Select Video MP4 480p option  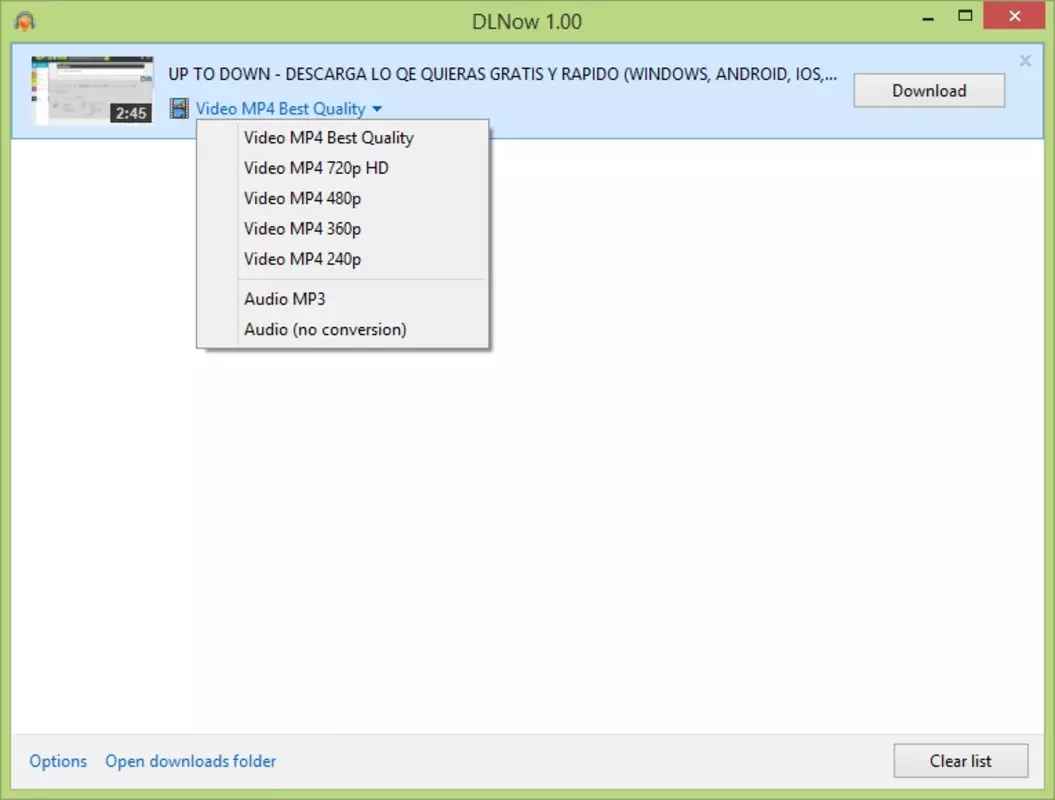pyautogui.click(x=343, y=198)
